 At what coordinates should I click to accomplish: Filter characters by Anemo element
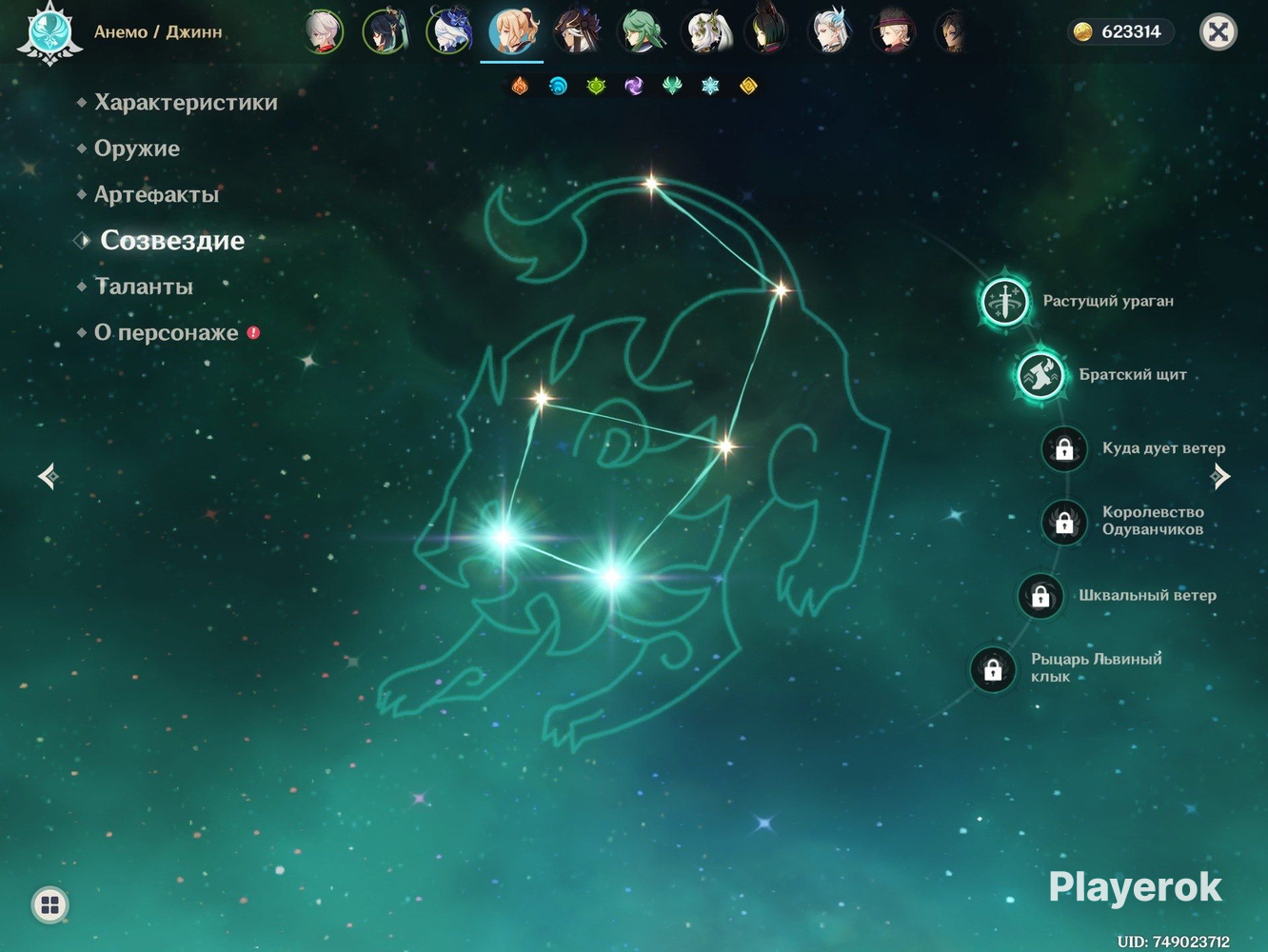672,87
